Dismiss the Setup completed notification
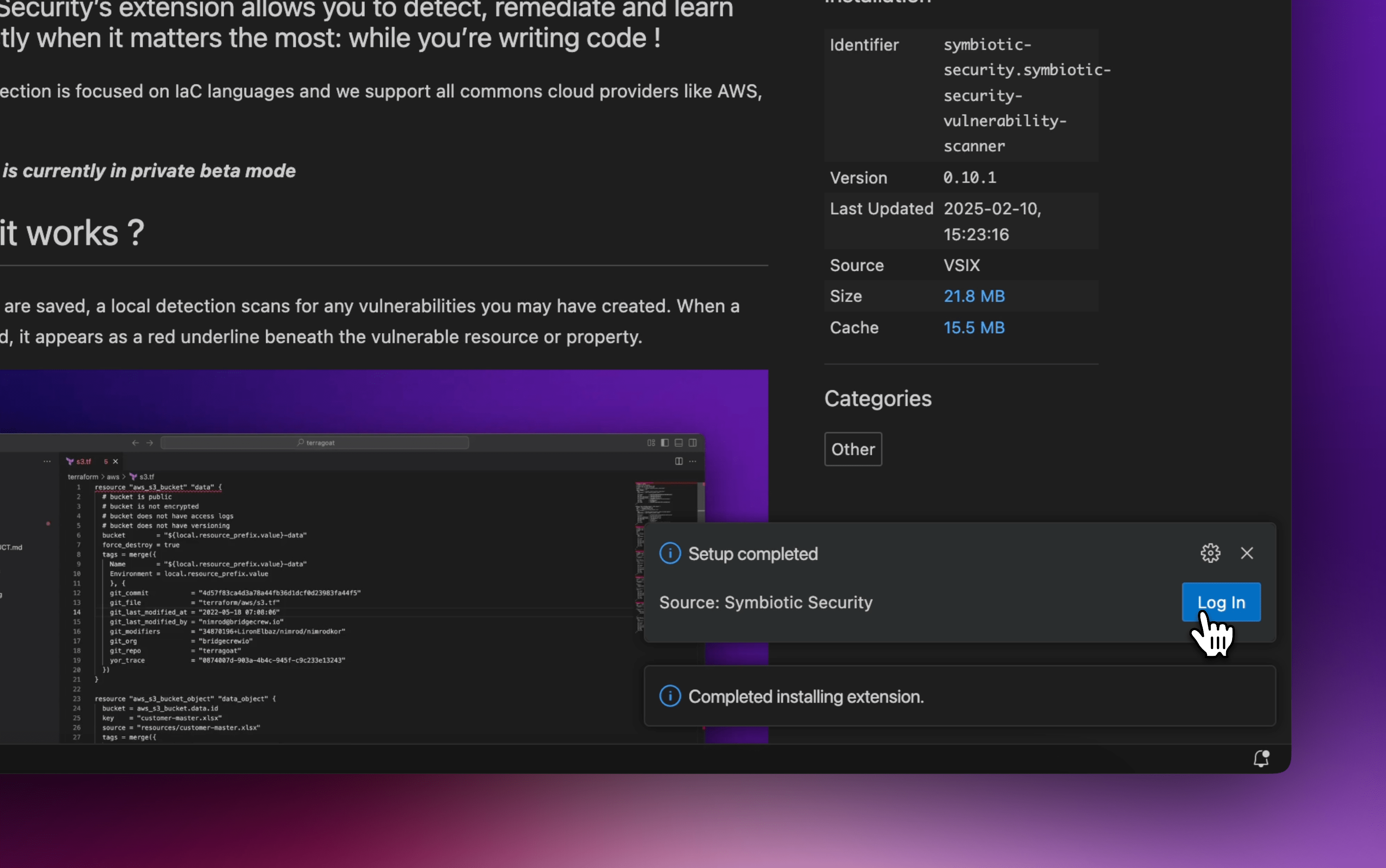Viewport: 1386px width, 868px height. (1247, 553)
